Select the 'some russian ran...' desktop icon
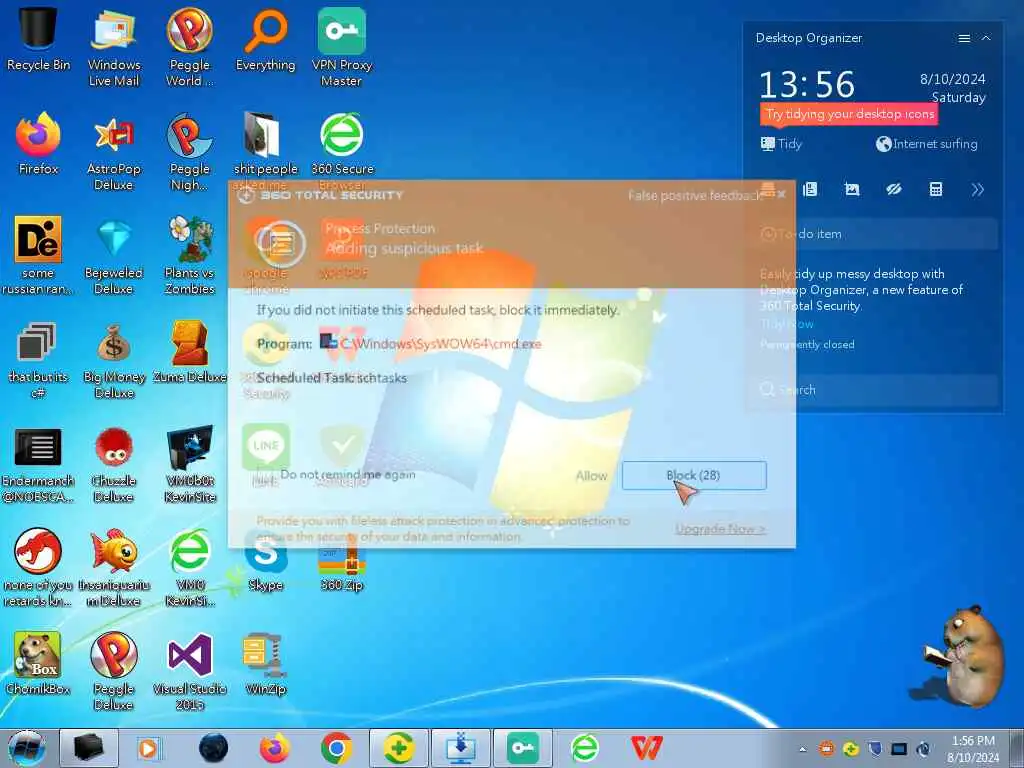This screenshot has height=768, width=1024. pyautogui.click(x=38, y=256)
